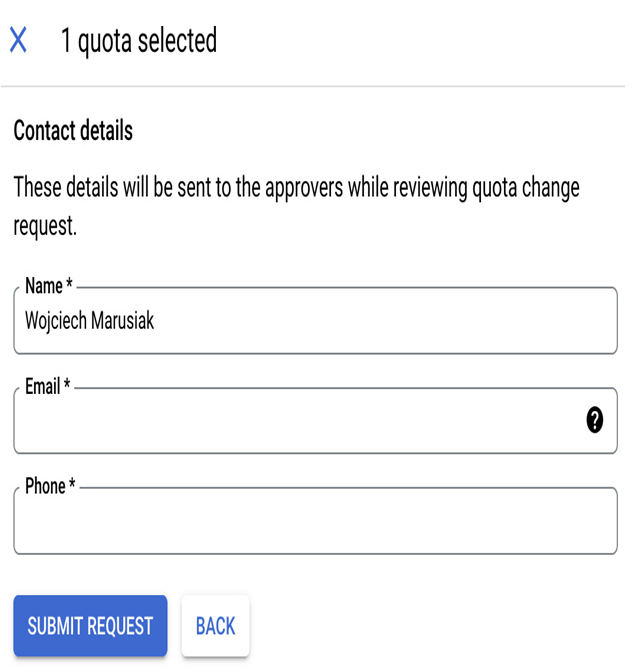Select the blue X icon beside title

click(18, 40)
